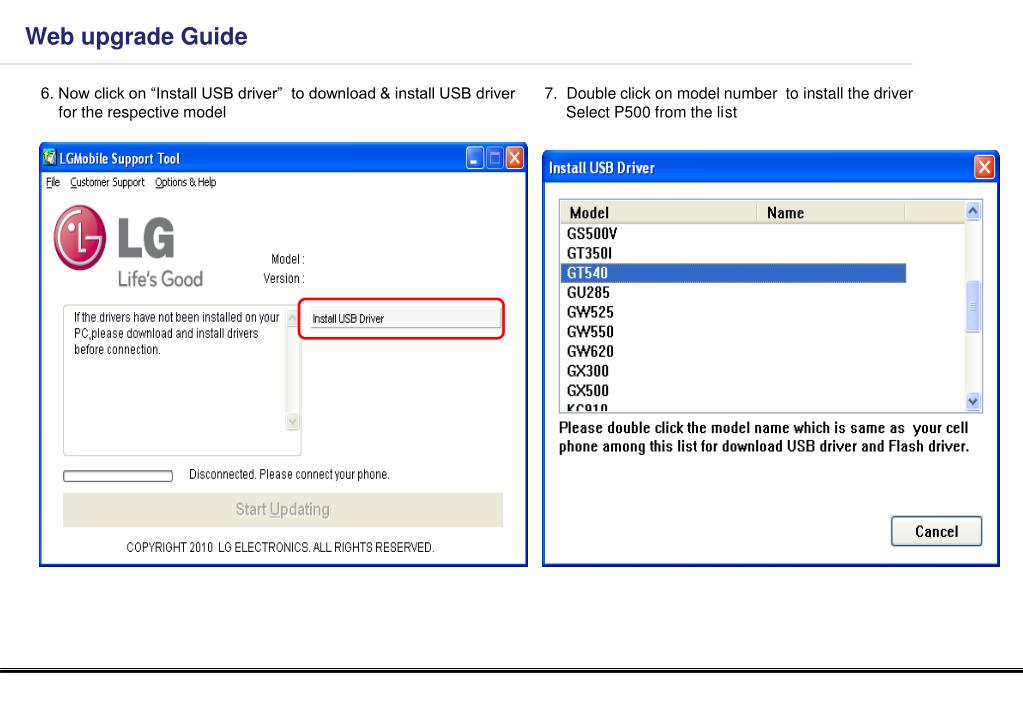Select GW525 in the model list
Screen dimensions: 1023x708
(x=733, y=312)
